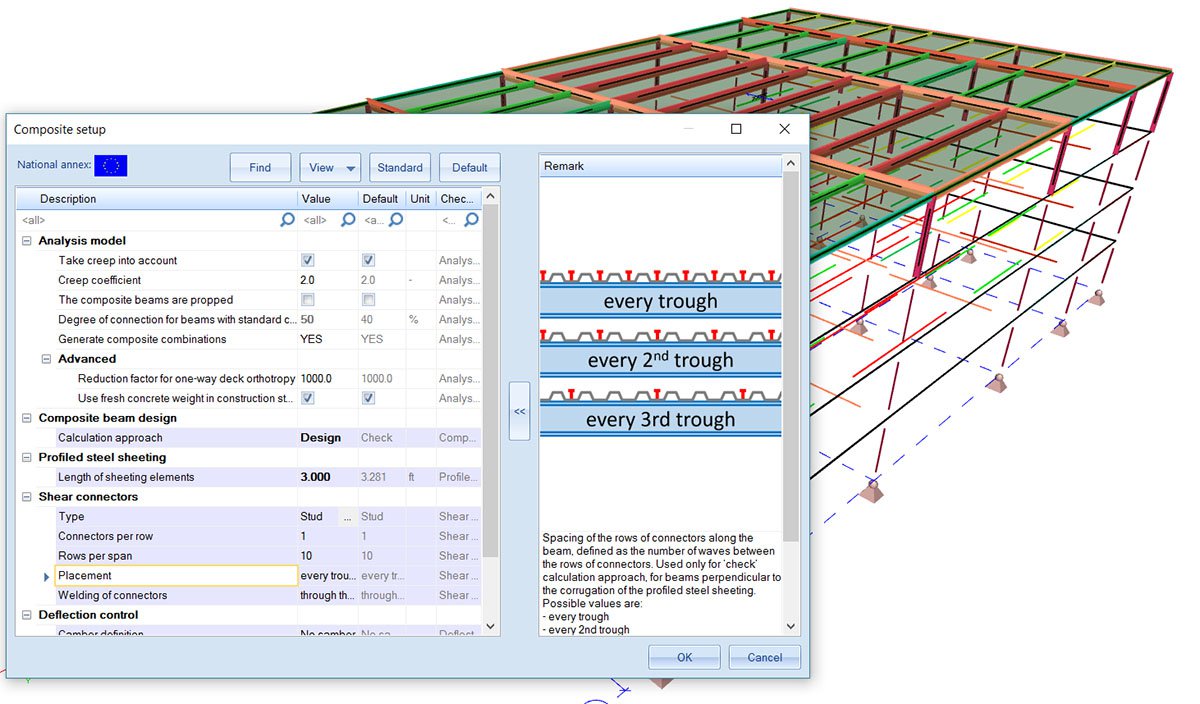Enable 'The composite beams are propped' checkbox
This screenshot has height=704, width=1200.
pos(308,300)
